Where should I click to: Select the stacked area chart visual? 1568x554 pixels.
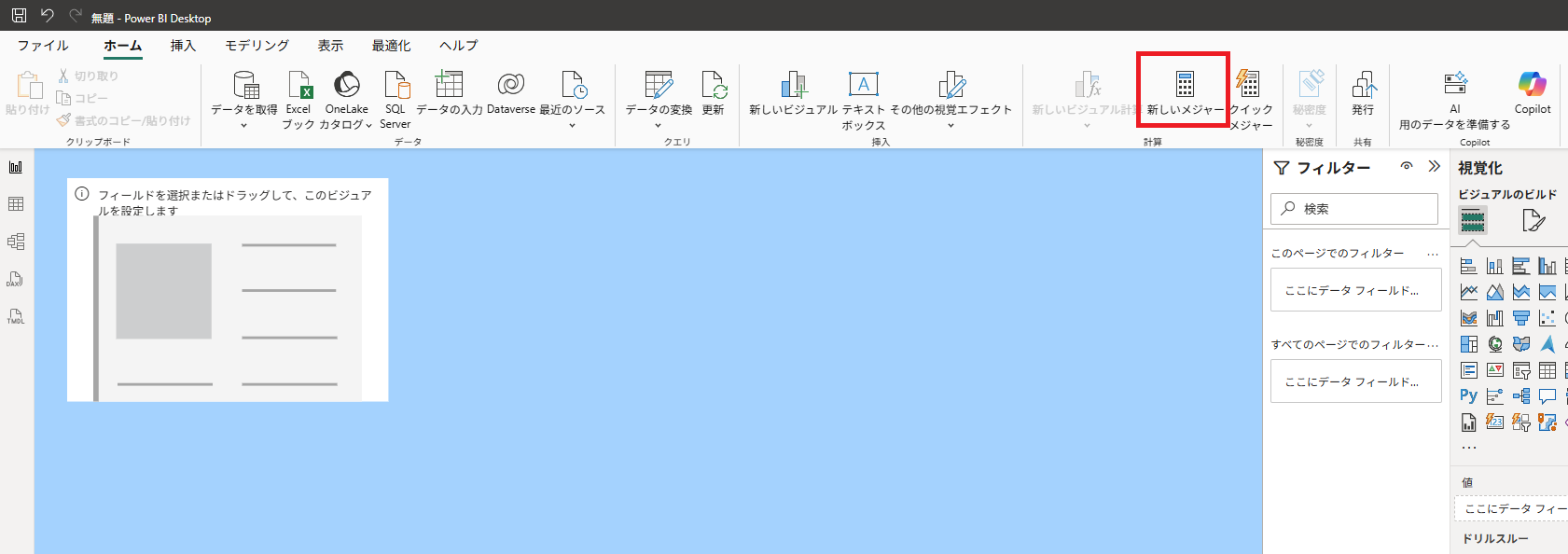pos(1521,292)
